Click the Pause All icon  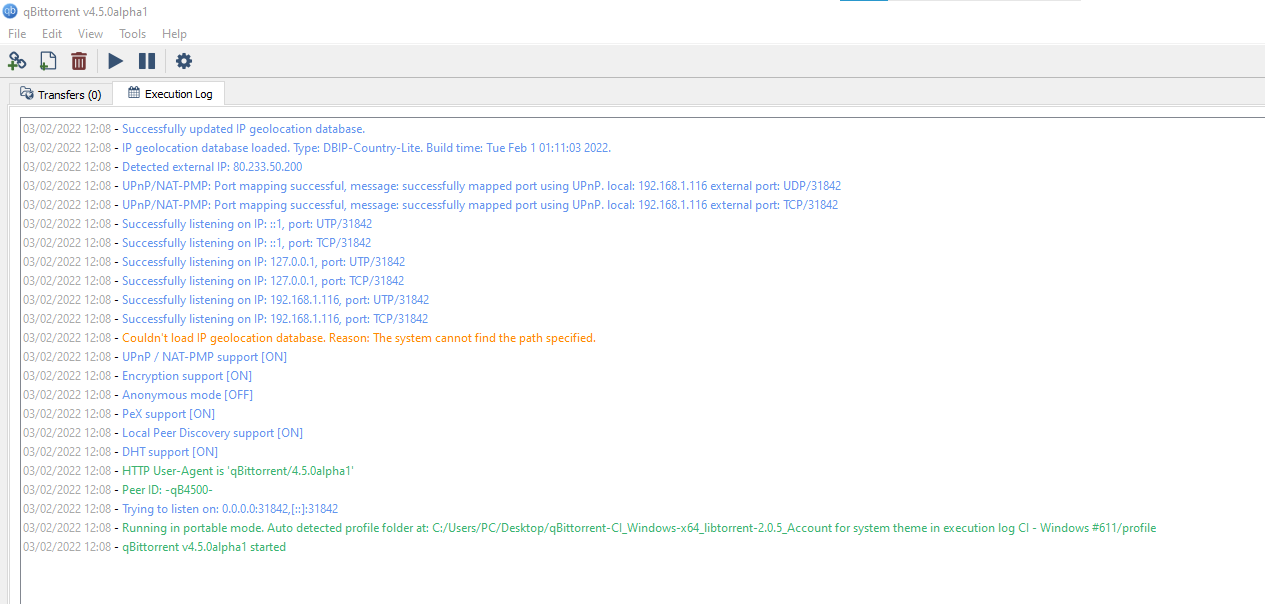tap(146, 61)
